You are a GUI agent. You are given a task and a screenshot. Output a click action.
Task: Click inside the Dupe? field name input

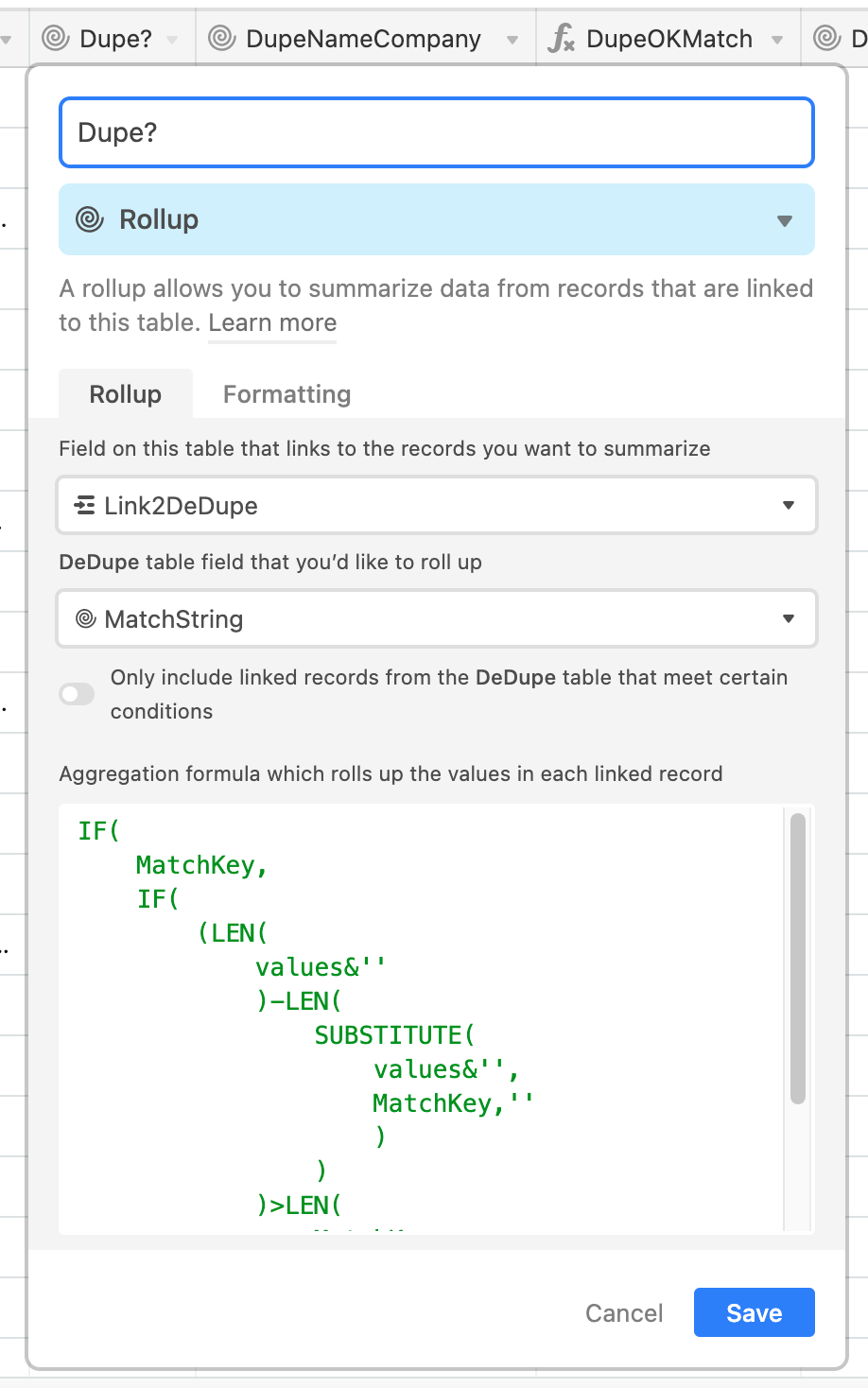[436, 132]
